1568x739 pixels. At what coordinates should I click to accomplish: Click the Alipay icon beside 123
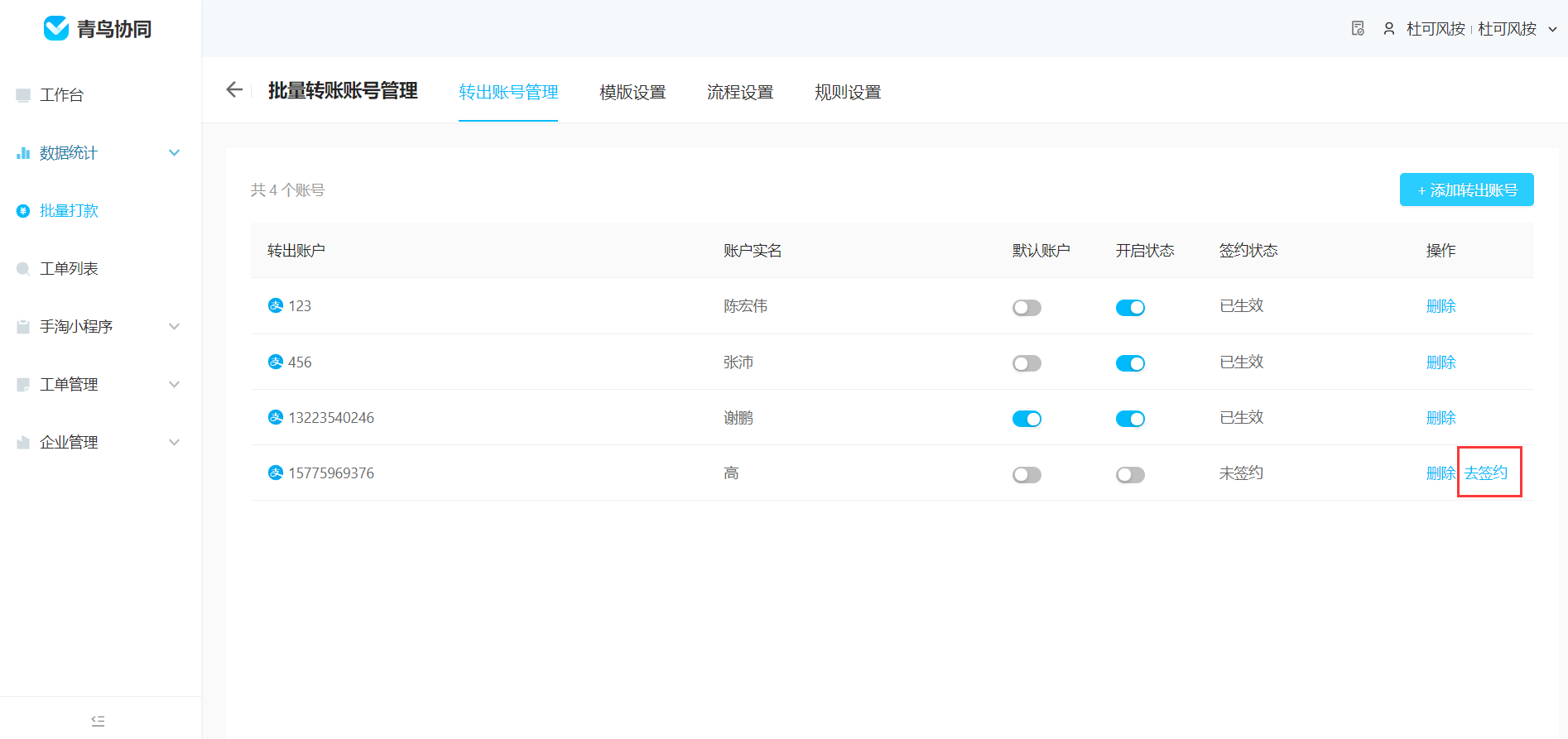(276, 305)
